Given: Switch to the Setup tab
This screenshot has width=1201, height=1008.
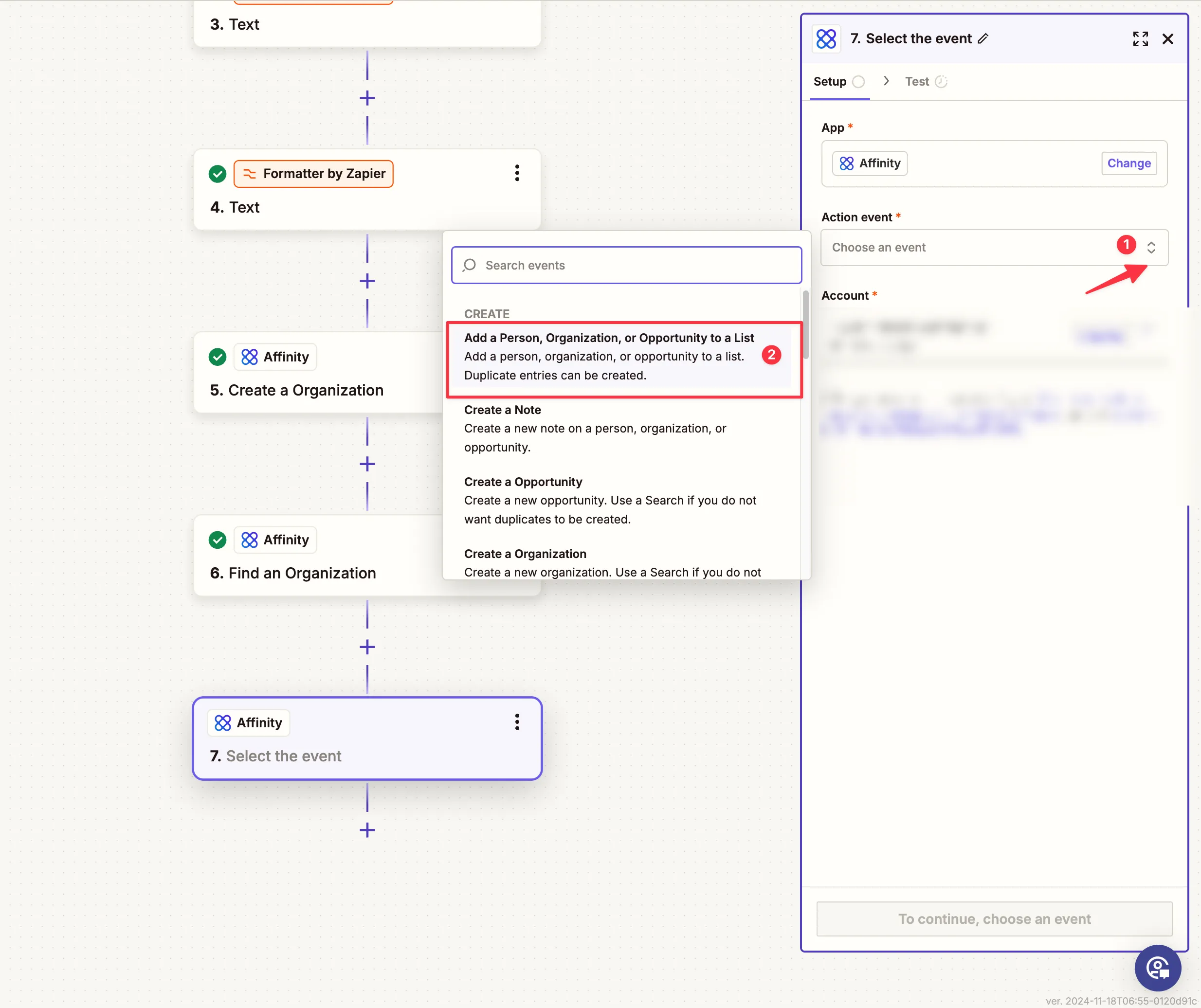Looking at the screenshot, I should pyautogui.click(x=838, y=82).
